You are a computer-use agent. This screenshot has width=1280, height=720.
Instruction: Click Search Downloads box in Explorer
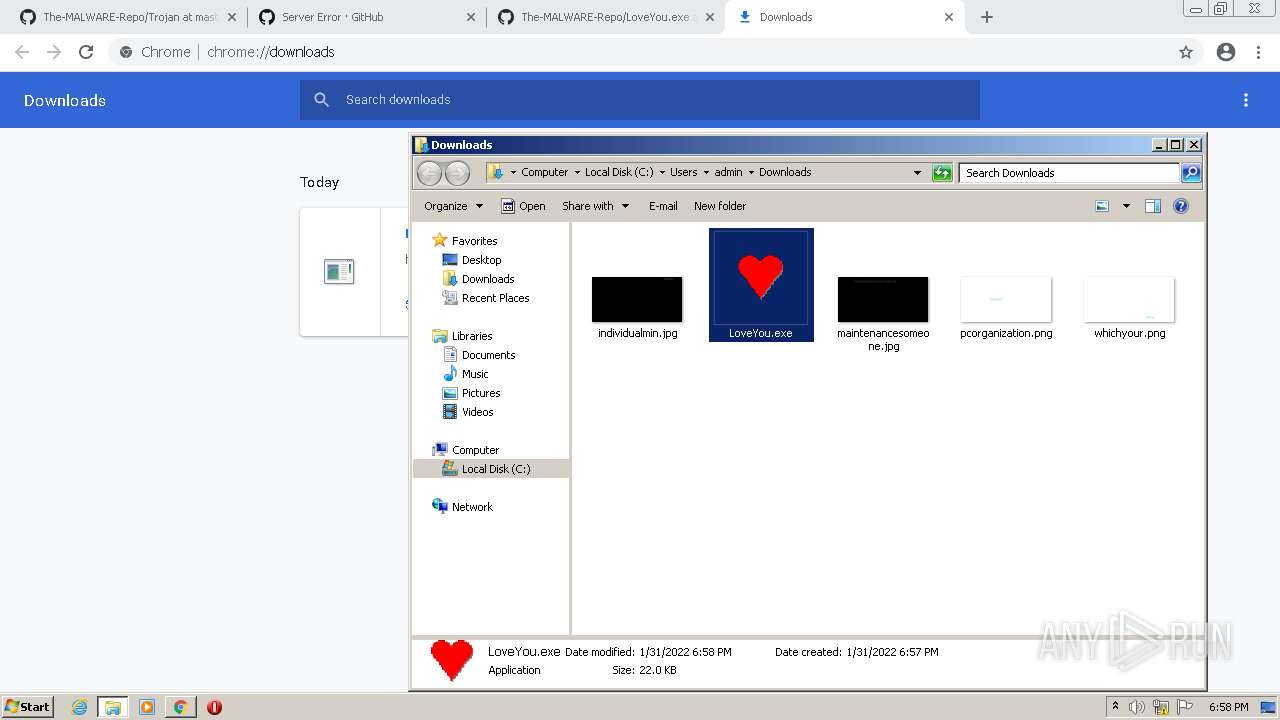pyautogui.click(x=1069, y=173)
